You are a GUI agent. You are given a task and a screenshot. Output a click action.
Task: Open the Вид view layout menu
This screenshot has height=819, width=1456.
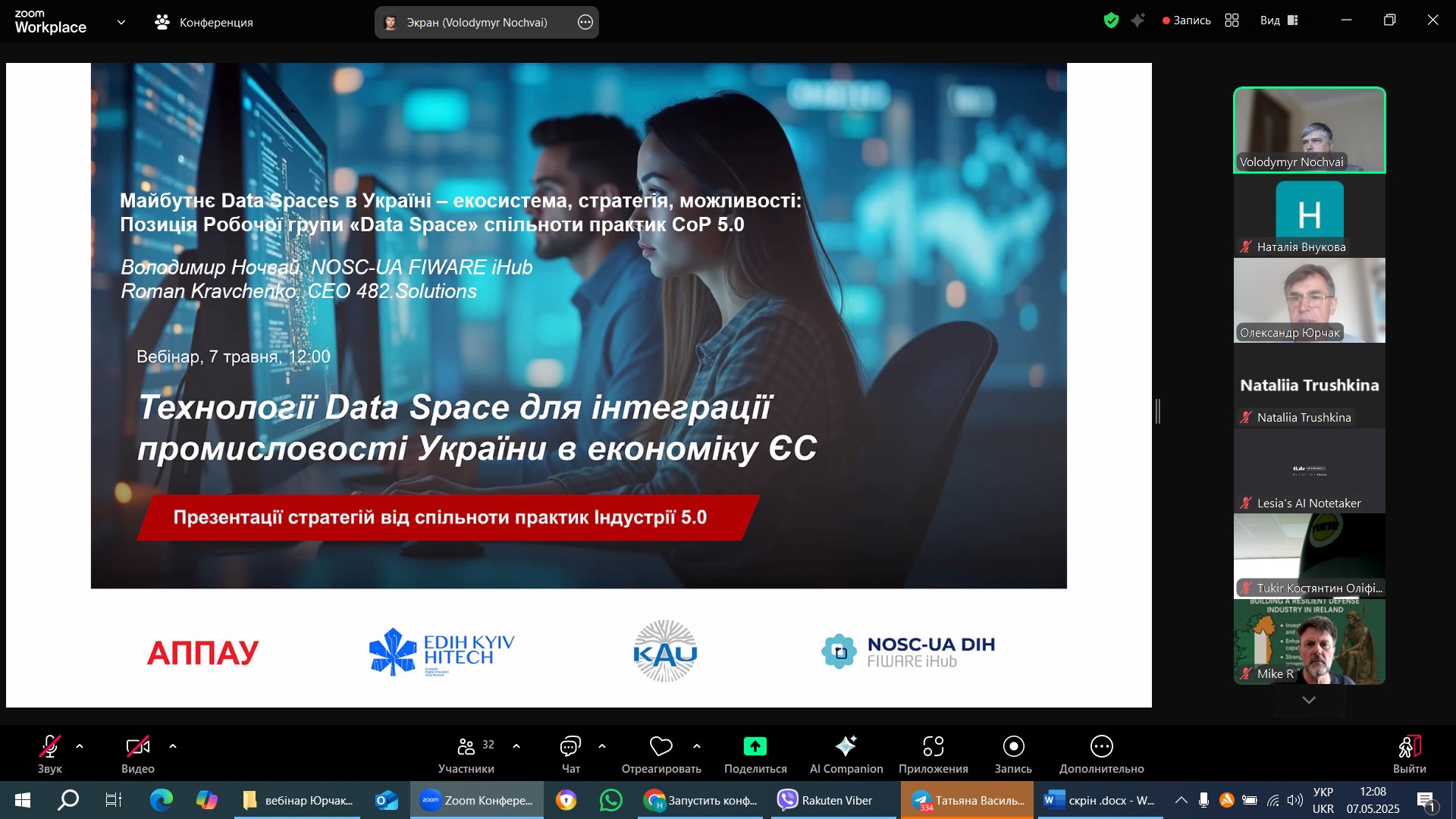point(1279,20)
